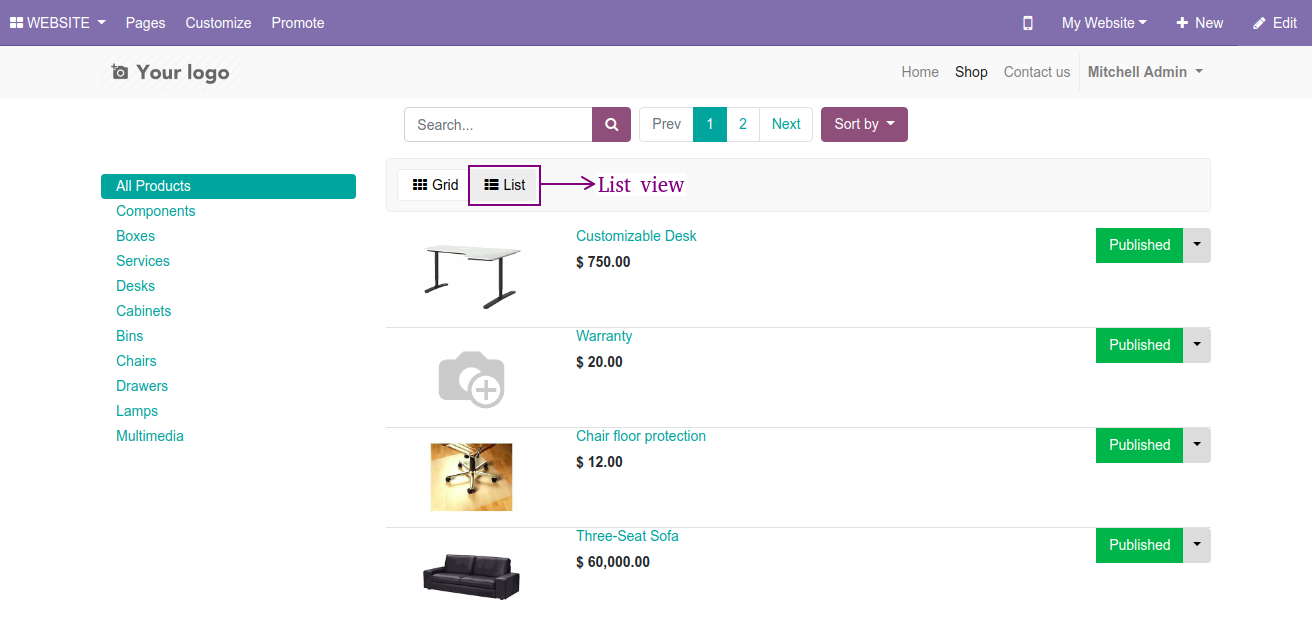Open the Contact us nav link
Image resolution: width=1312 pixels, height=625 pixels.
pos(1037,72)
